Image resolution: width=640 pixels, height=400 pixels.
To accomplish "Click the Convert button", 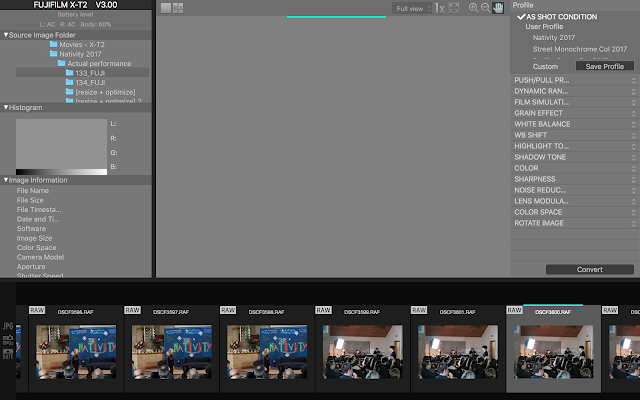I will [x=590, y=269].
